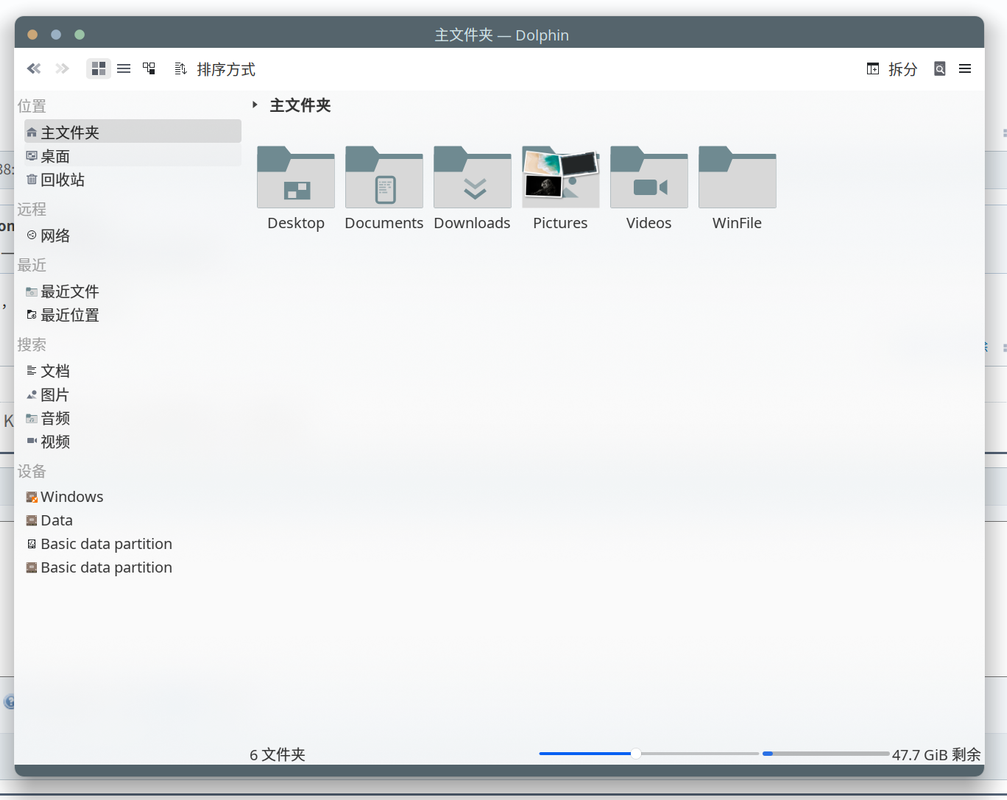Expand the breadcrumb arrow before 主文件夹

[x=255, y=105]
